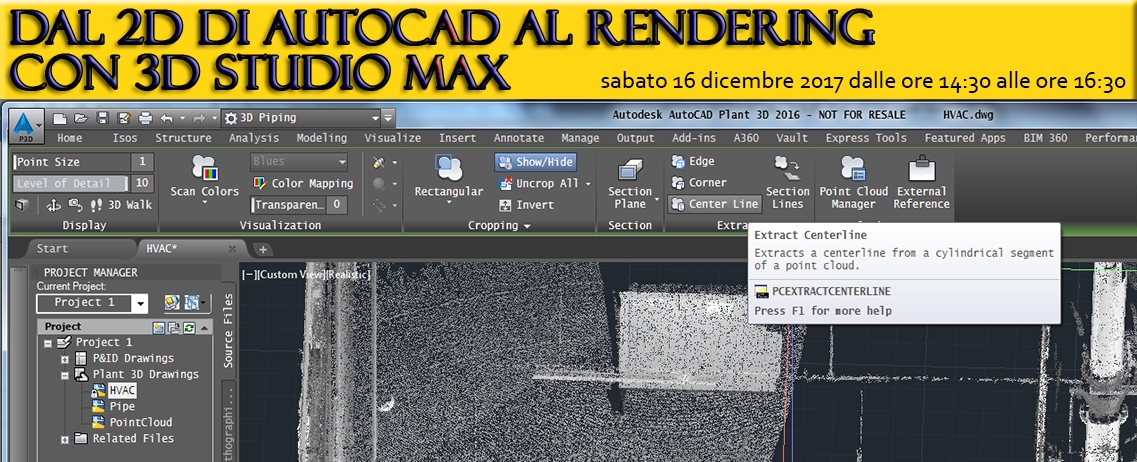This screenshot has height=462, width=1137.
Task: Collapse the Project section arrow
Action: [205, 328]
